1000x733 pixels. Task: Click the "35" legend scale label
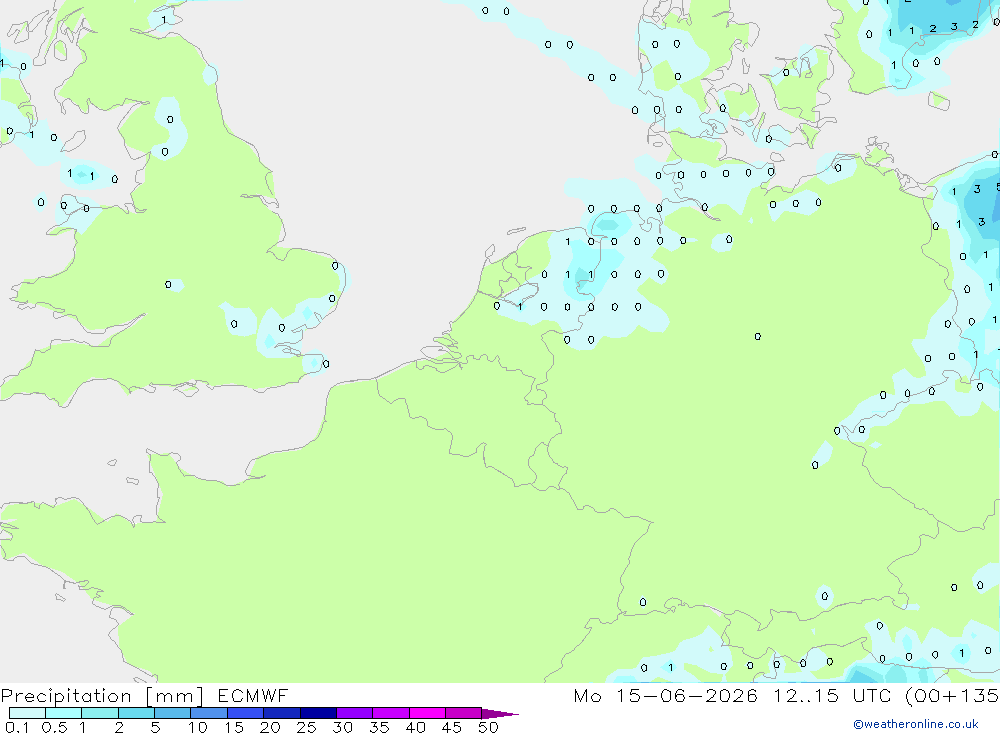(x=379, y=727)
